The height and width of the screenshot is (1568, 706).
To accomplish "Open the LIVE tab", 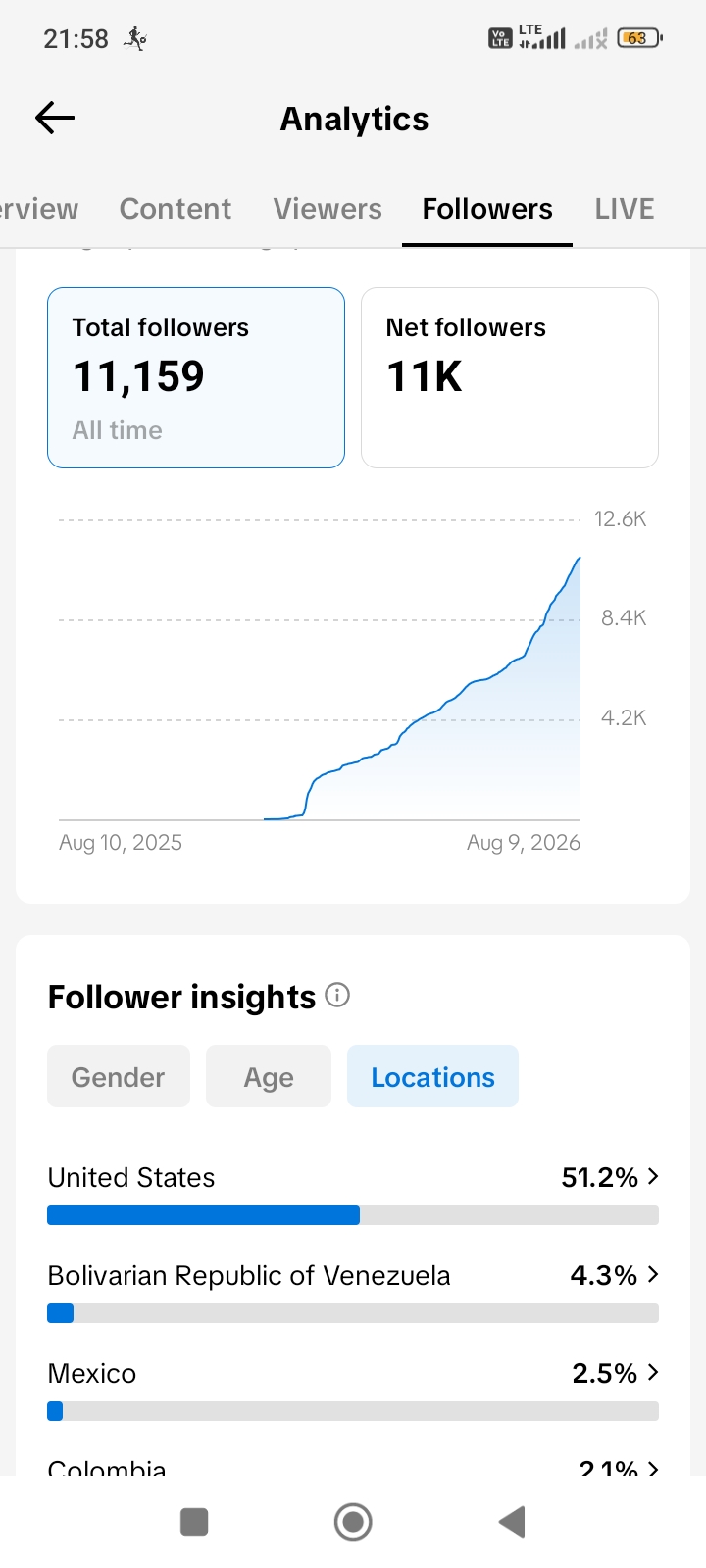I will (x=625, y=209).
